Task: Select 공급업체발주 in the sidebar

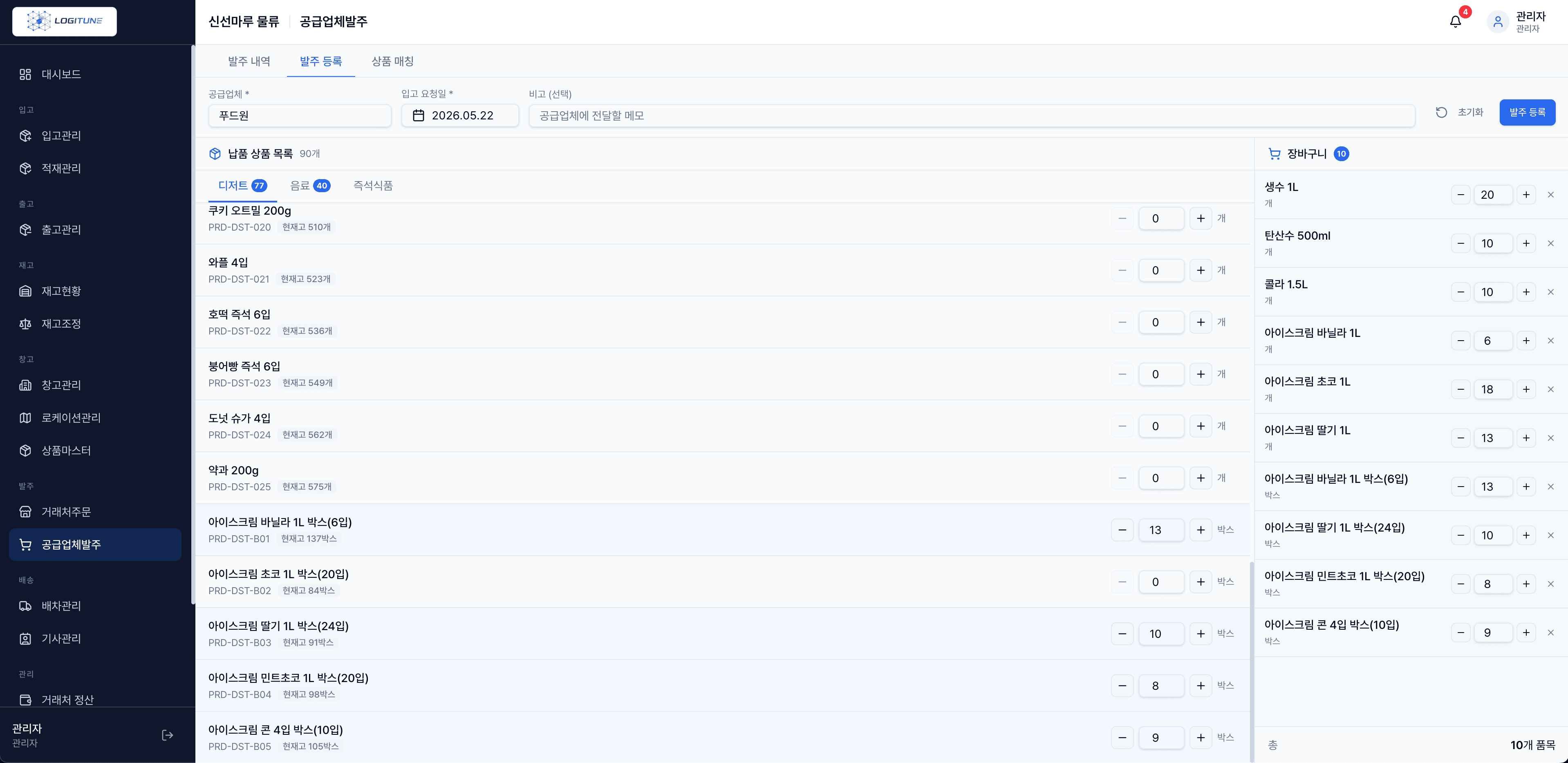Action: (x=95, y=544)
